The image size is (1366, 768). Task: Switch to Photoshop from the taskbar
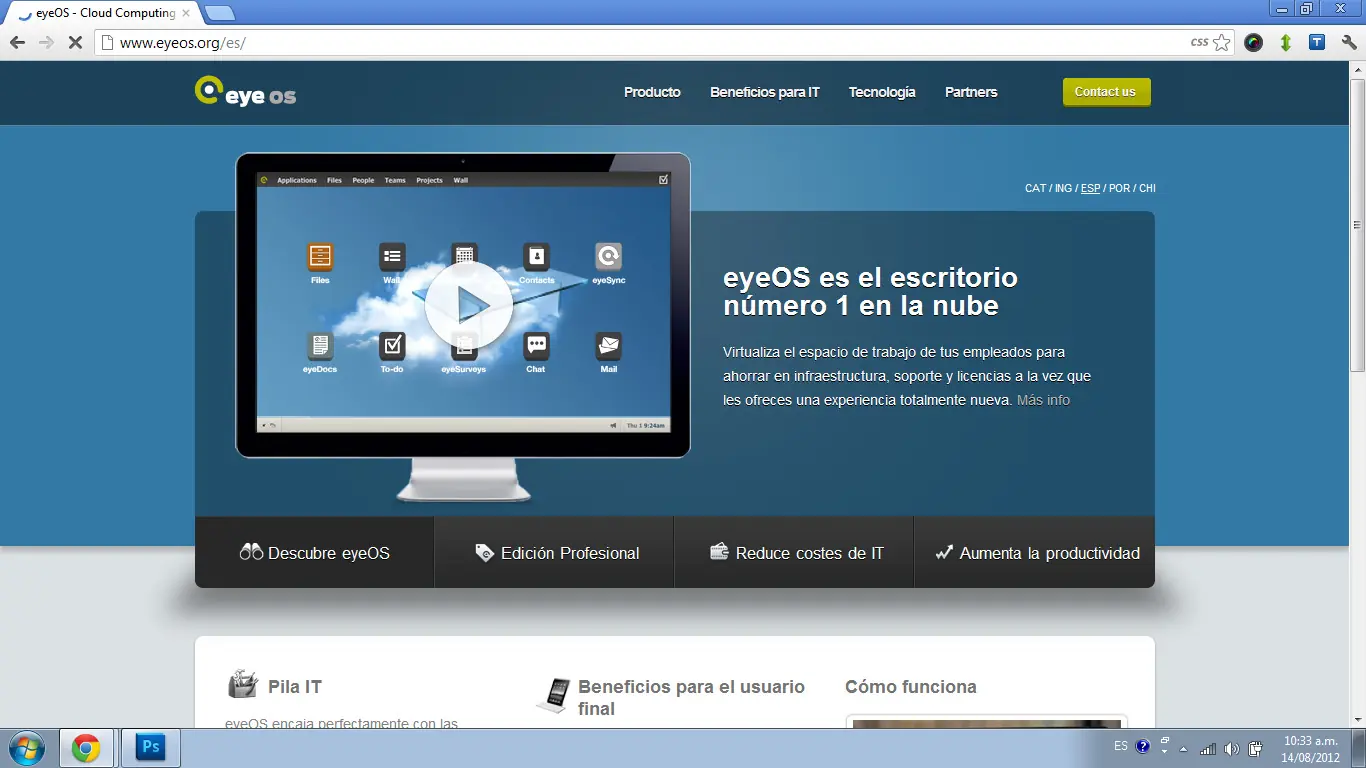151,748
